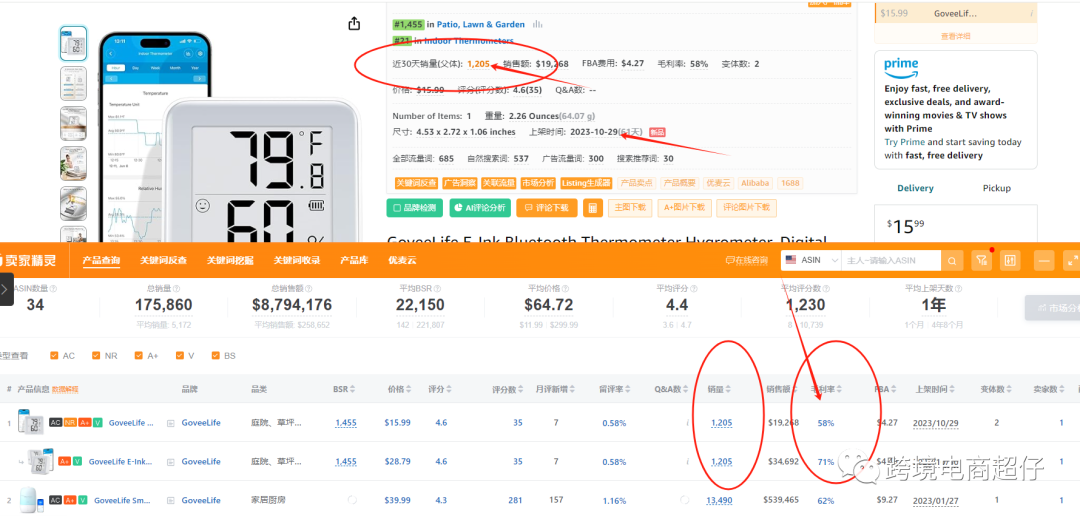Click the AC badge in row 1
The height and width of the screenshot is (516, 1080).
(x=55, y=422)
